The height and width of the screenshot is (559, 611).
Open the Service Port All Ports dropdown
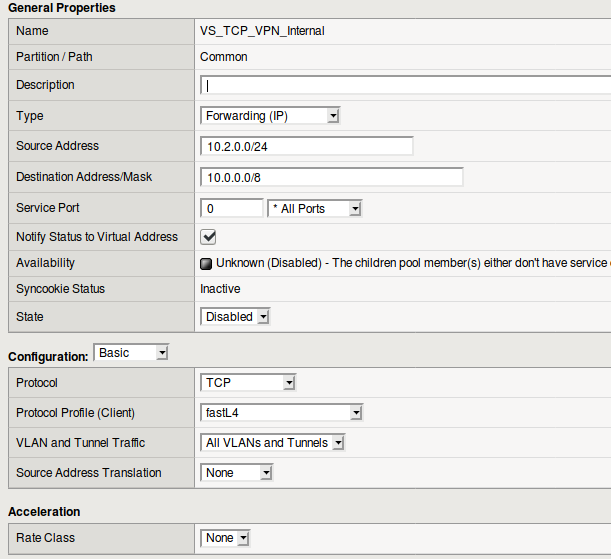click(315, 209)
